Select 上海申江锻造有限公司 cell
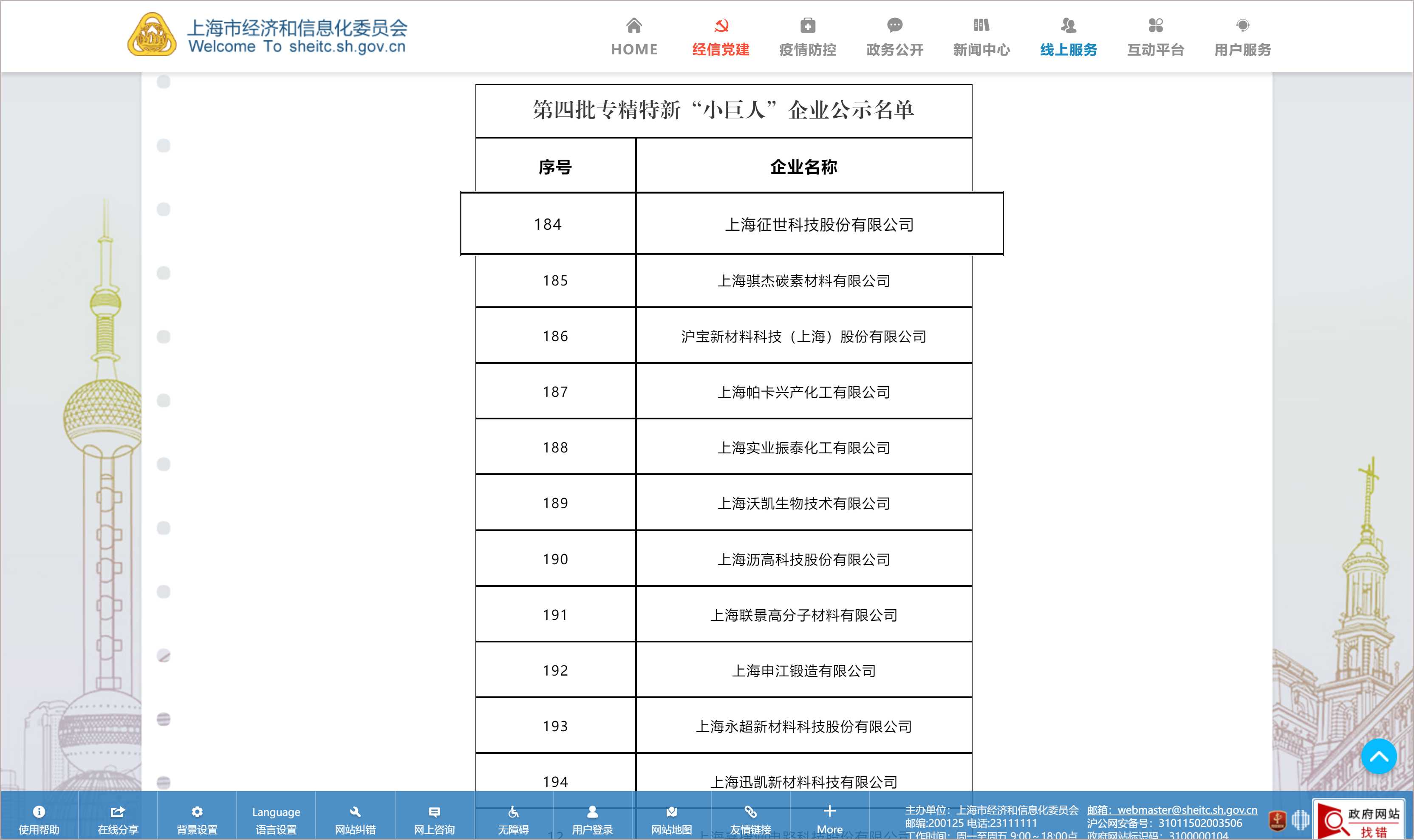 (804, 670)
